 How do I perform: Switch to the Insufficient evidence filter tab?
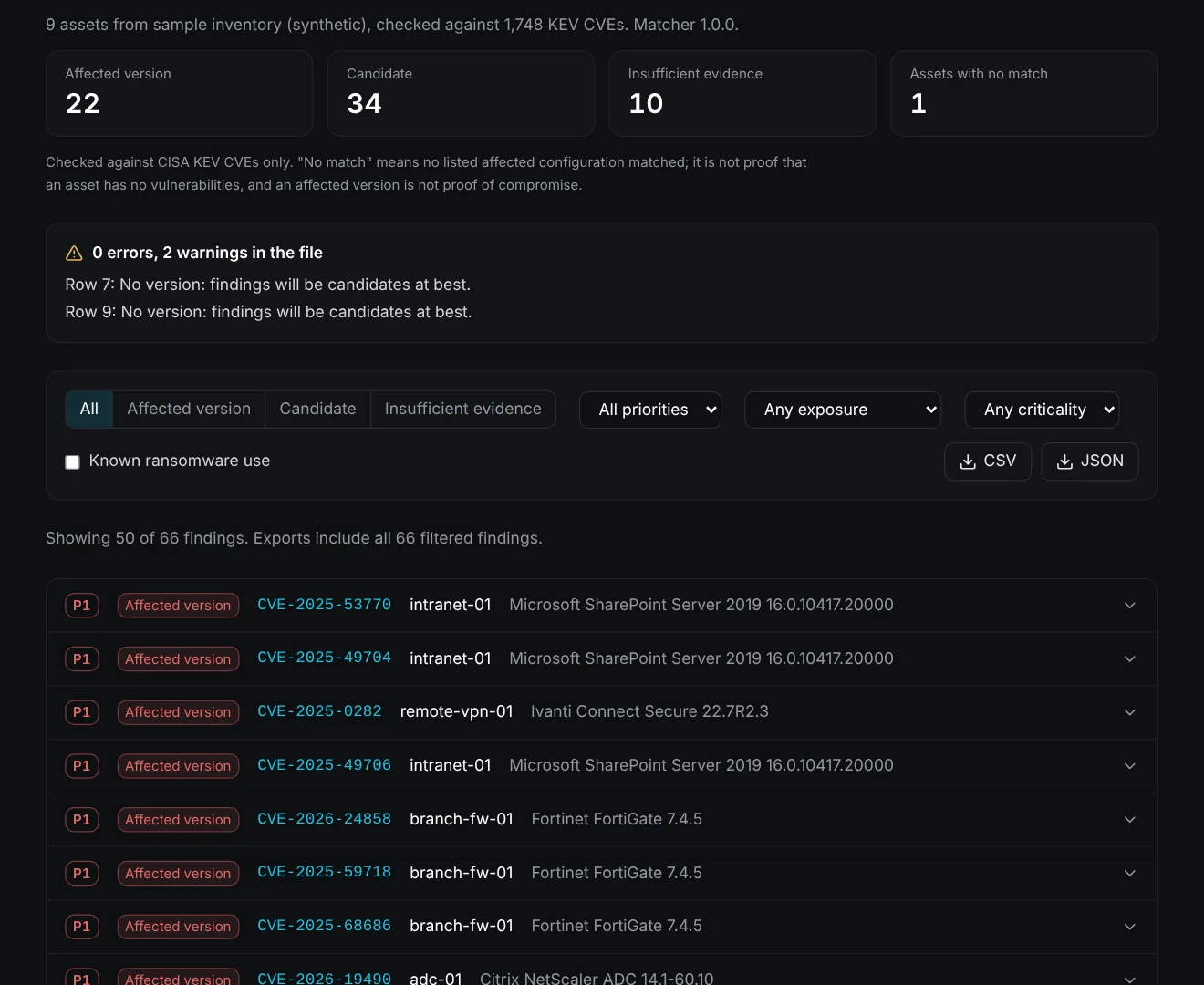(463, 410)
